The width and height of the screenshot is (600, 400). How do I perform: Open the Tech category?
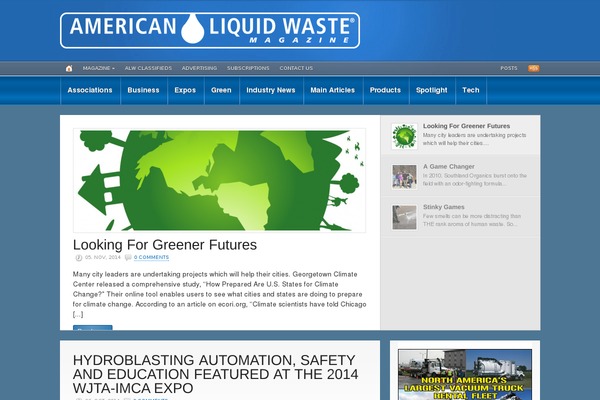pos(471,90)
